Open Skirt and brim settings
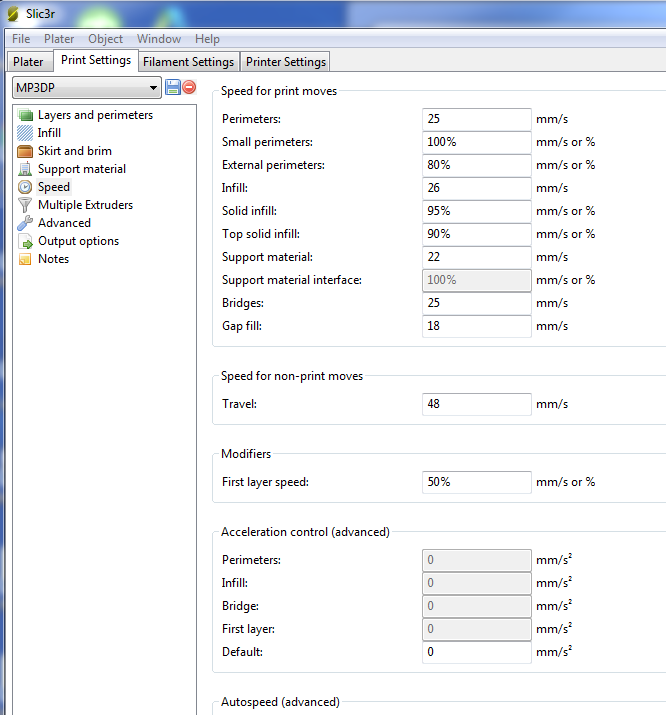This screenshot has width=666, height=715. coord(75,151)
